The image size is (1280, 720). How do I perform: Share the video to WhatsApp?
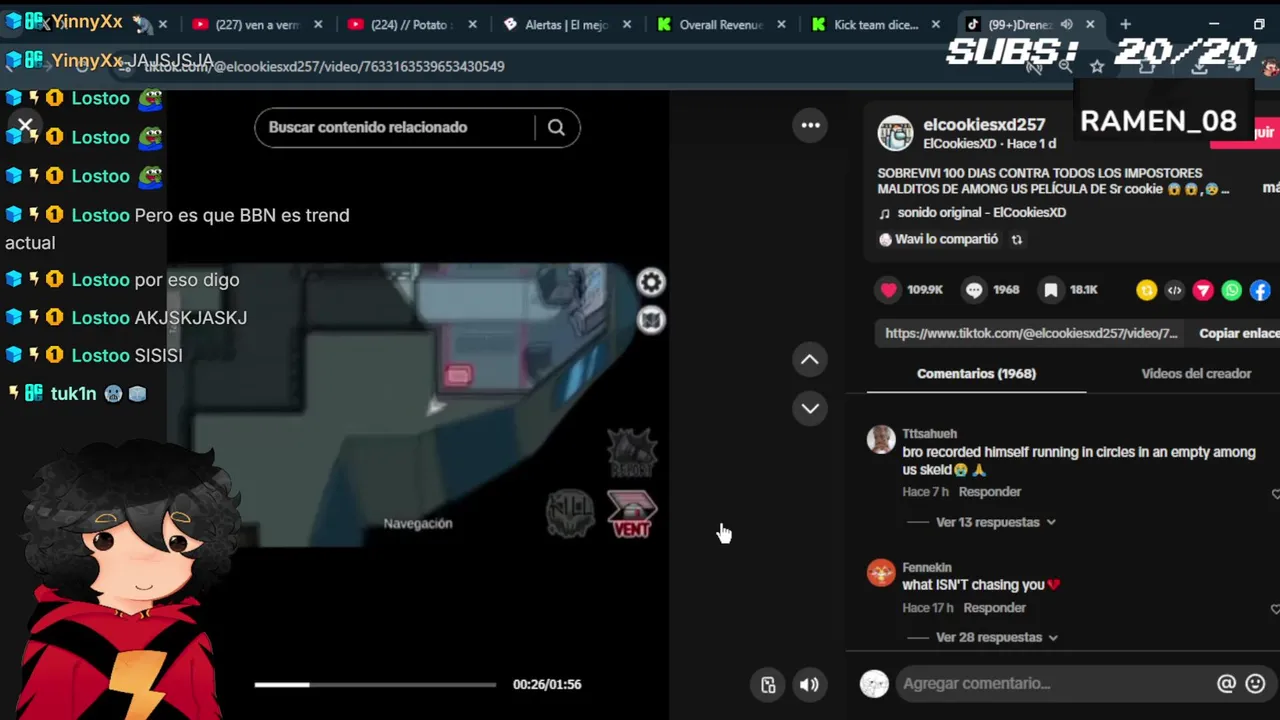click(x=1232, y=290)
